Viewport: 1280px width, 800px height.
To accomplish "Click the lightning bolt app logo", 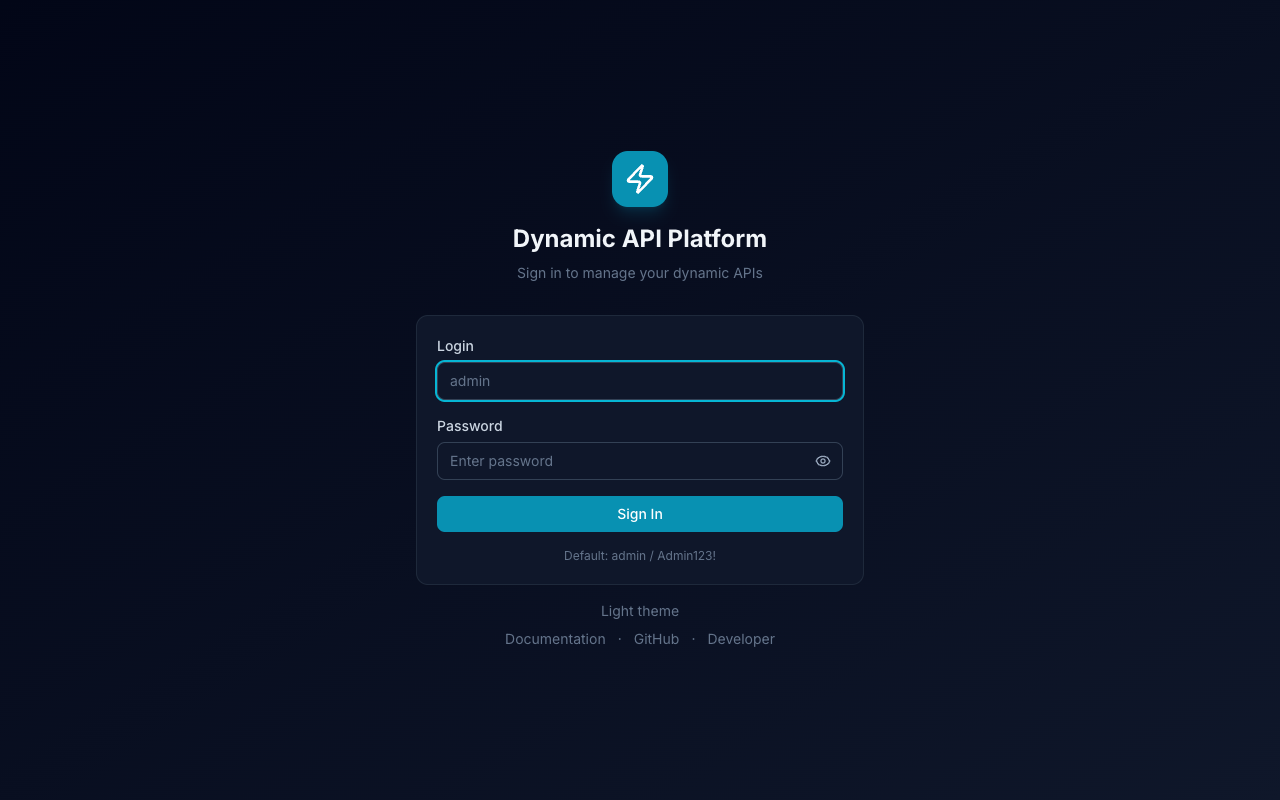I will (x=640, y=179).
